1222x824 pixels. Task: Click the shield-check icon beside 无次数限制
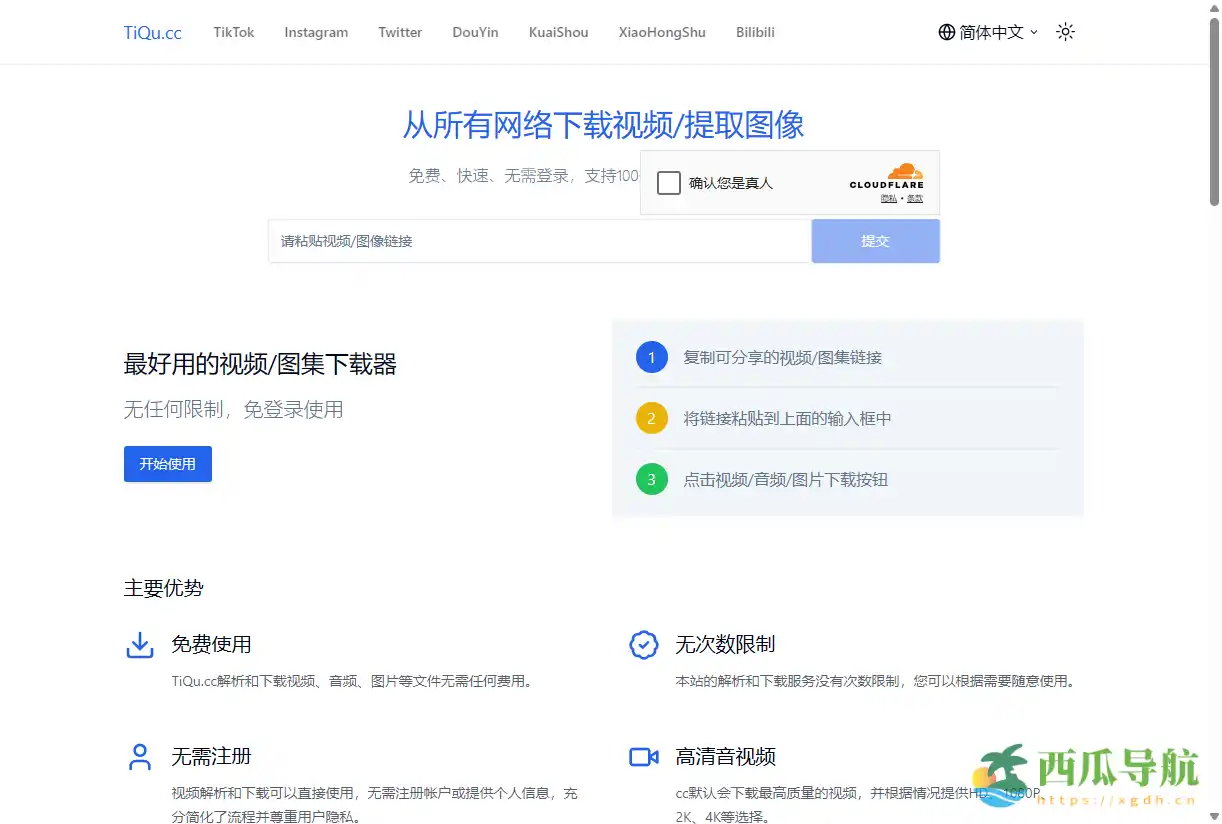[644, 645]
